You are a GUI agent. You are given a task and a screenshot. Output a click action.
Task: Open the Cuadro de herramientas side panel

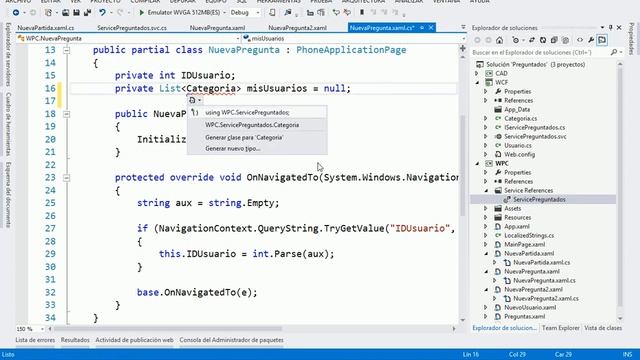click(x=8, y=124)
